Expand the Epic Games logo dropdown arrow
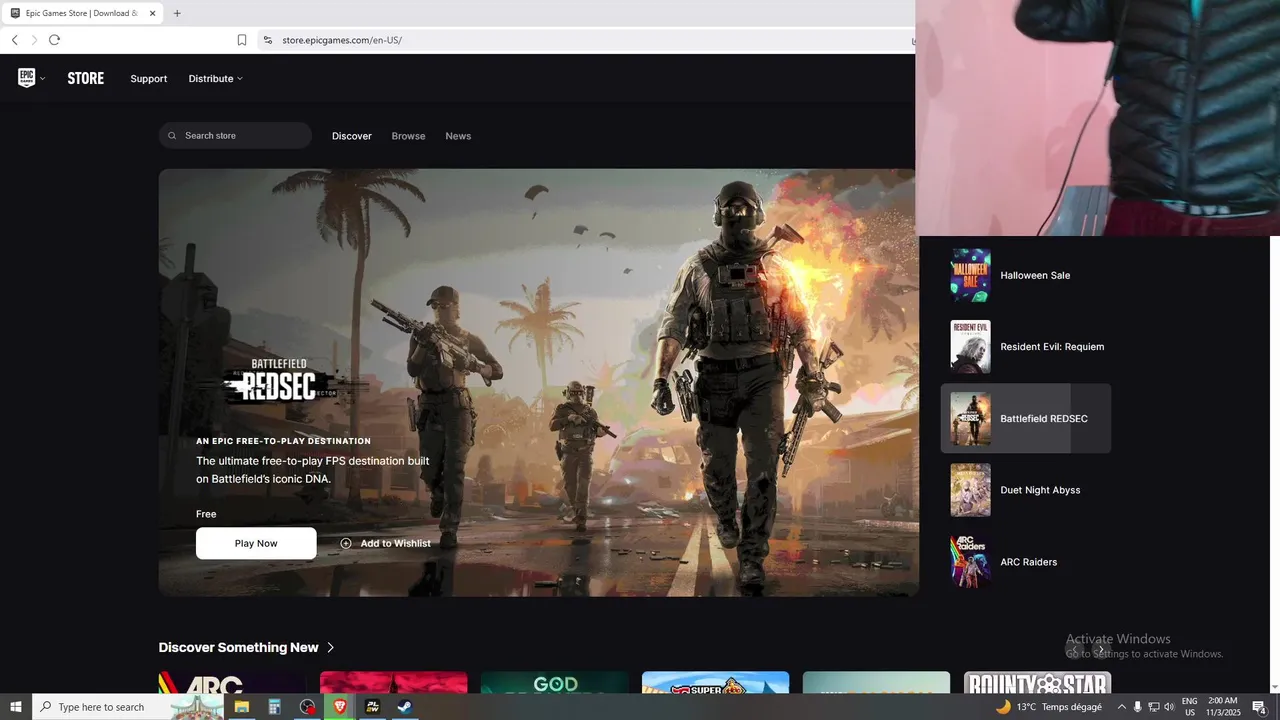Image resolution: width=1280 pixels, height=720 pixels. (42, 79)
